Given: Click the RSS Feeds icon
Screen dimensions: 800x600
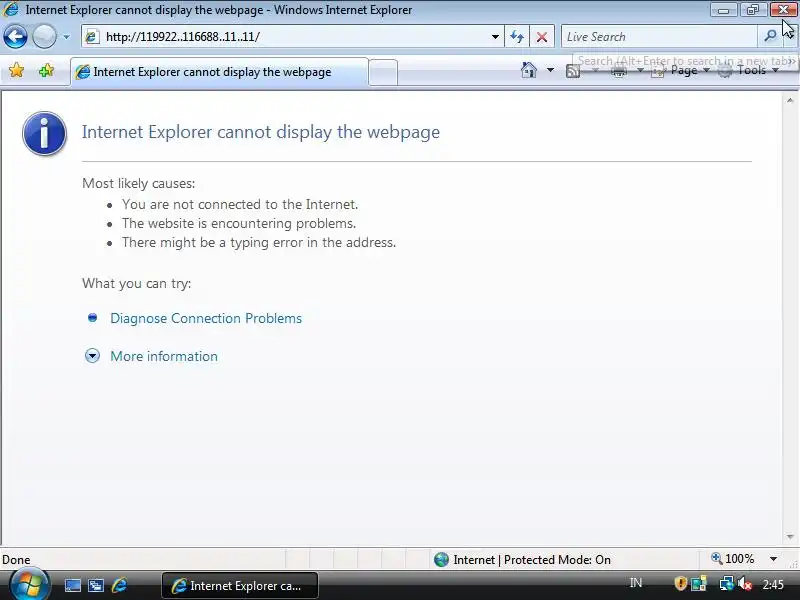Looking at the screenshot, I should (x=573, y=71).
